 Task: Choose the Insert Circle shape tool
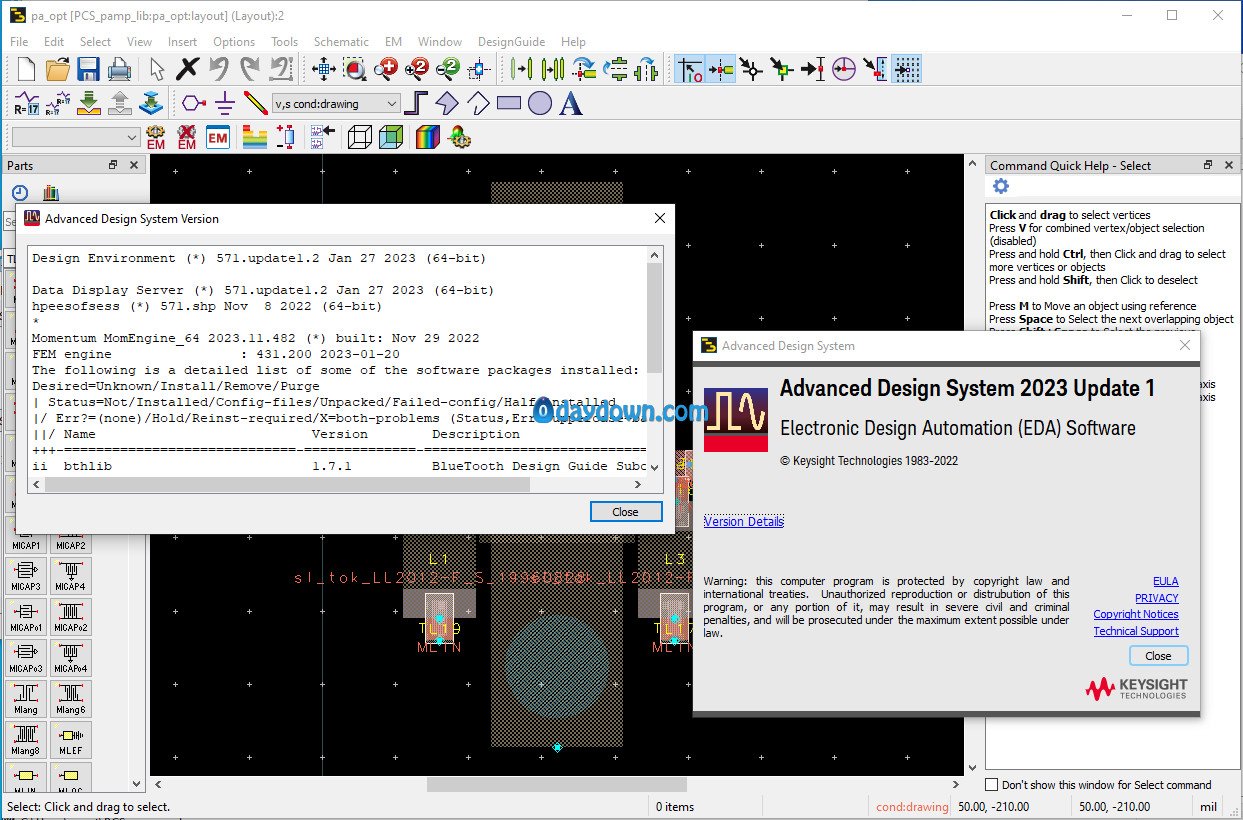(x=540, y=103)
